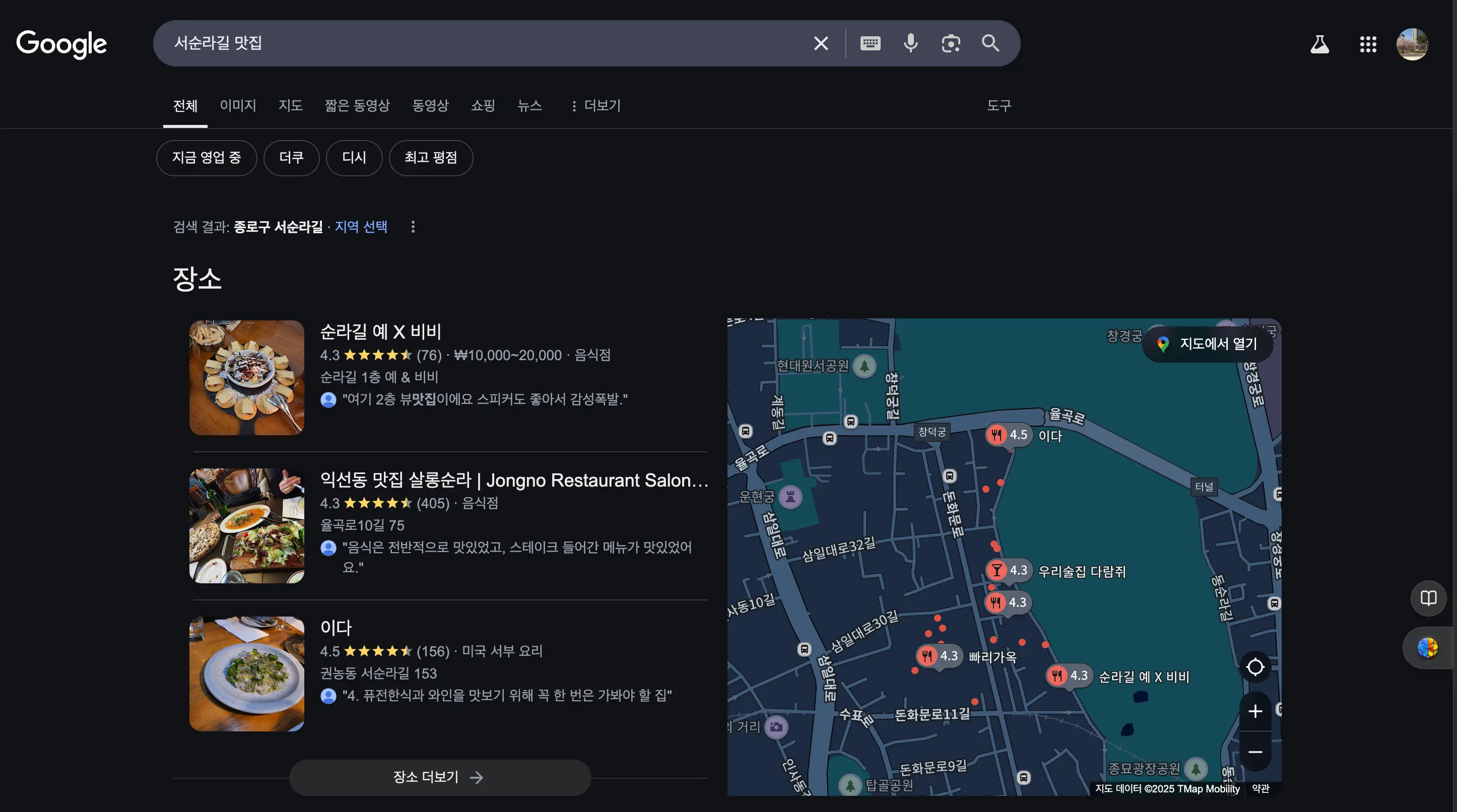
Task: Open the 살롱순라 listing photo
Action: [246, 526]
